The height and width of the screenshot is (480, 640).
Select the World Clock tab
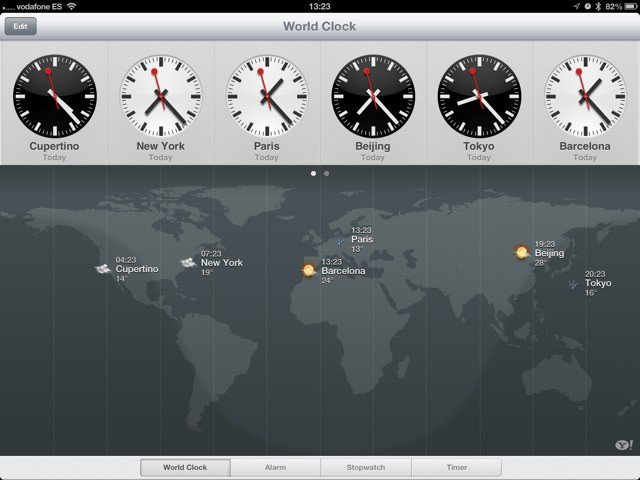[185, 467]
